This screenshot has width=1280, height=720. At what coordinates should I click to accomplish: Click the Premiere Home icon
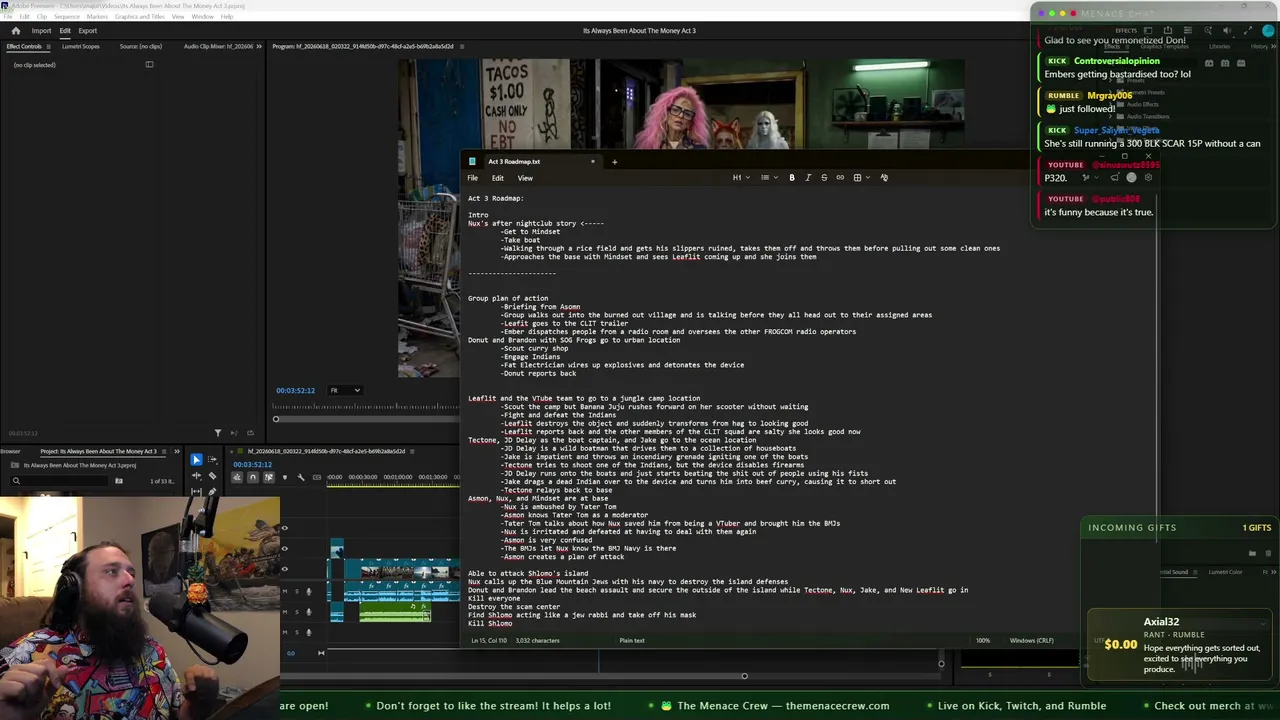click(15, 31)
